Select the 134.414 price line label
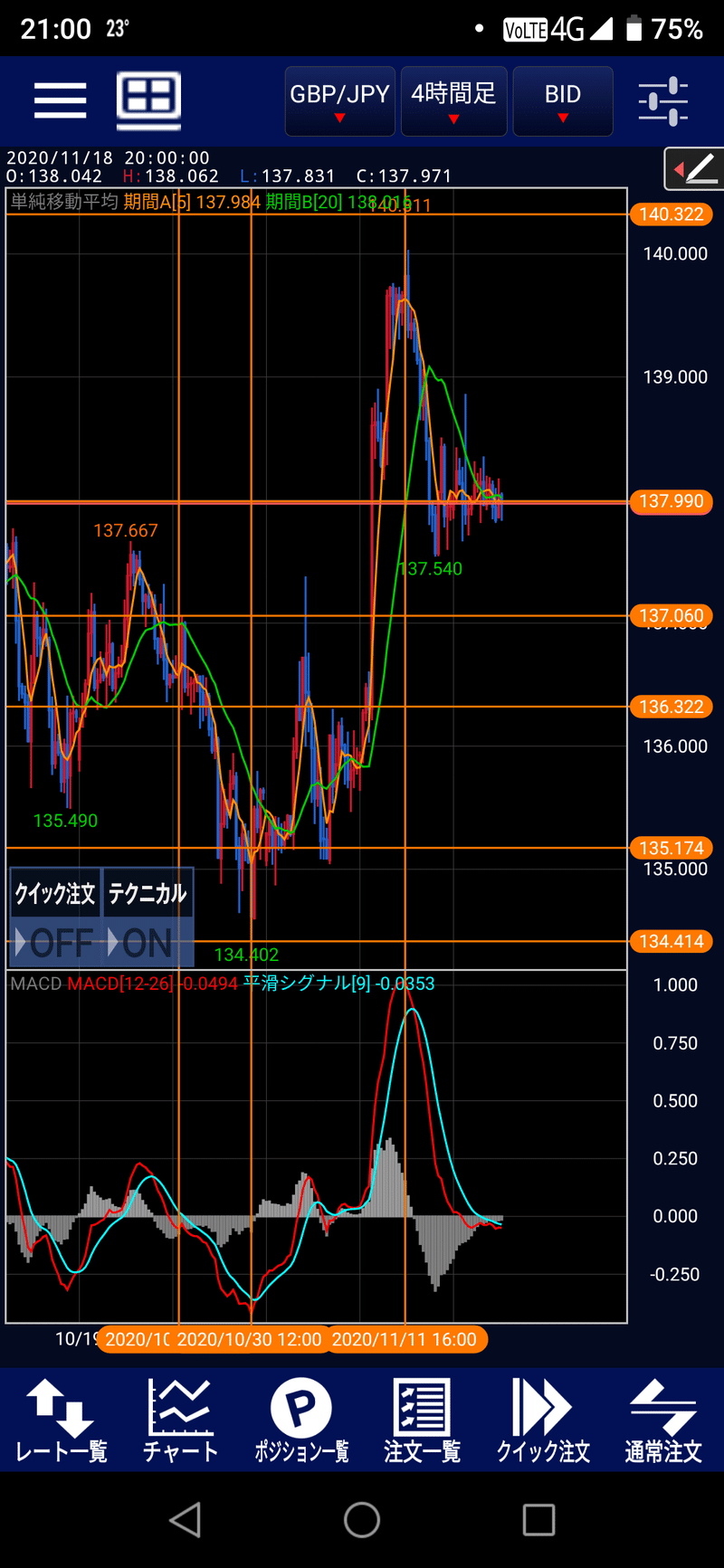The image size is (724, 1568). pos(671,942)
